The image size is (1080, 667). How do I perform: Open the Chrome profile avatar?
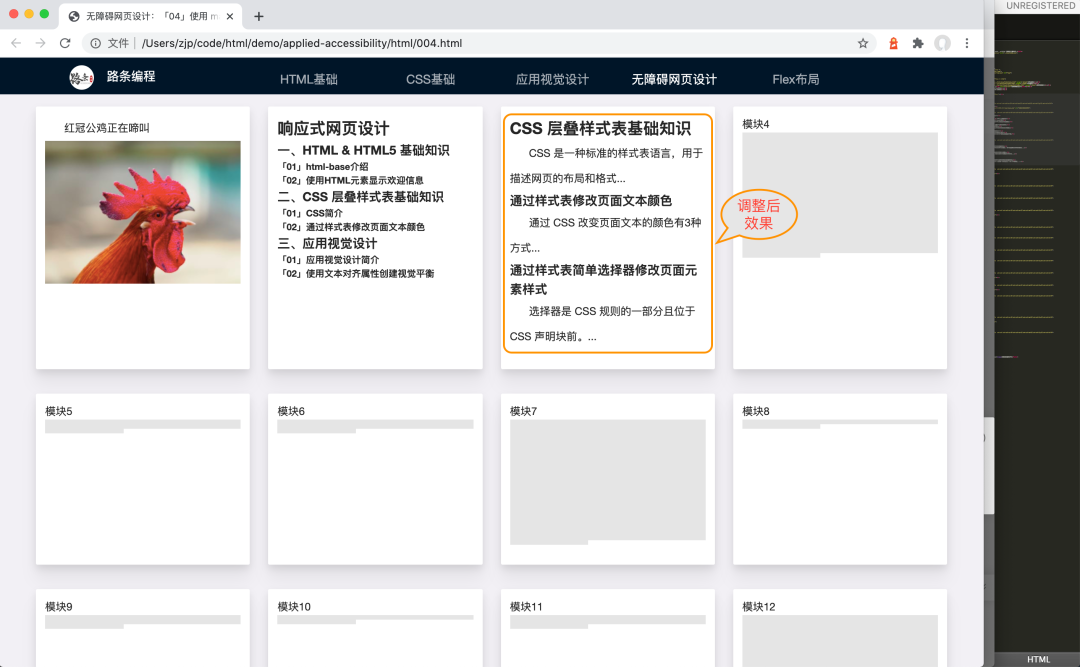pos(942,43)
